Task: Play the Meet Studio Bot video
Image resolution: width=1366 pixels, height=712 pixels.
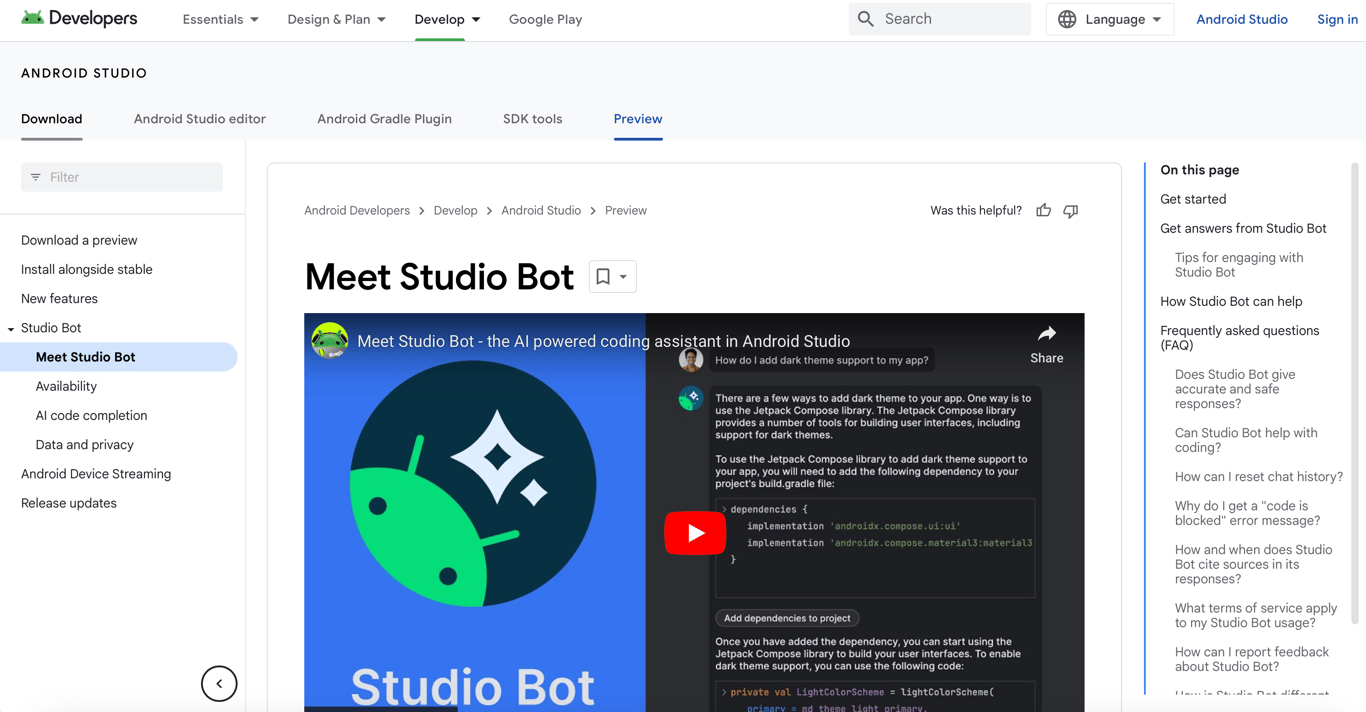Action: pos(695,533)
